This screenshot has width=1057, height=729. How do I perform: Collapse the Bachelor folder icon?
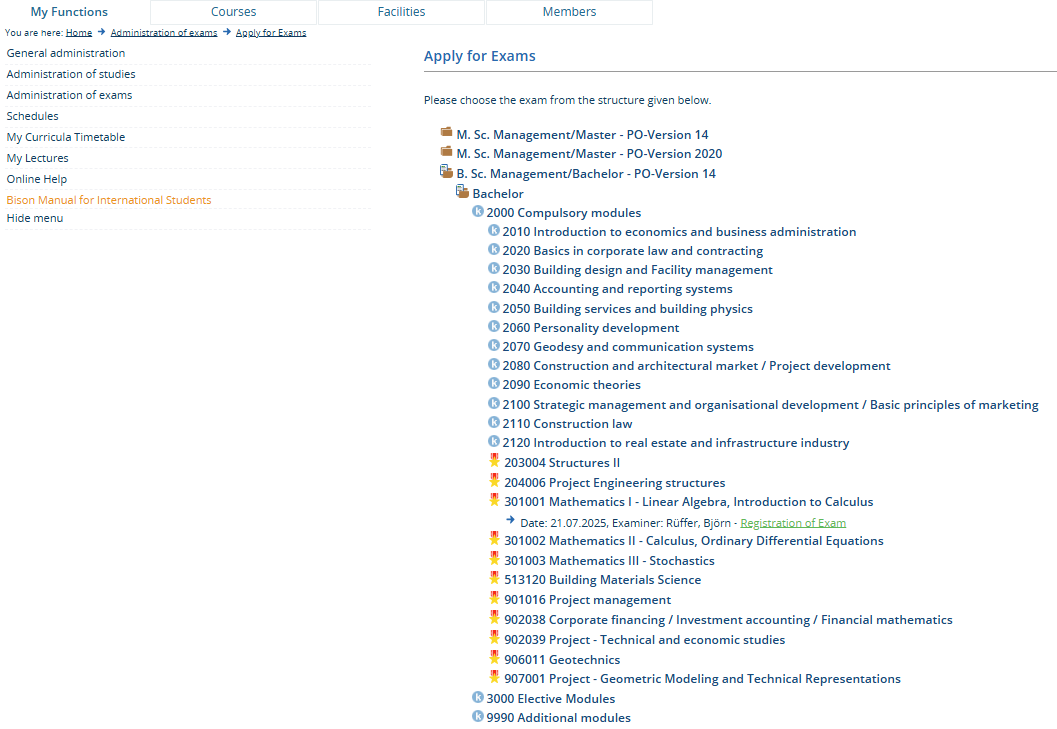tap(462, 192)
